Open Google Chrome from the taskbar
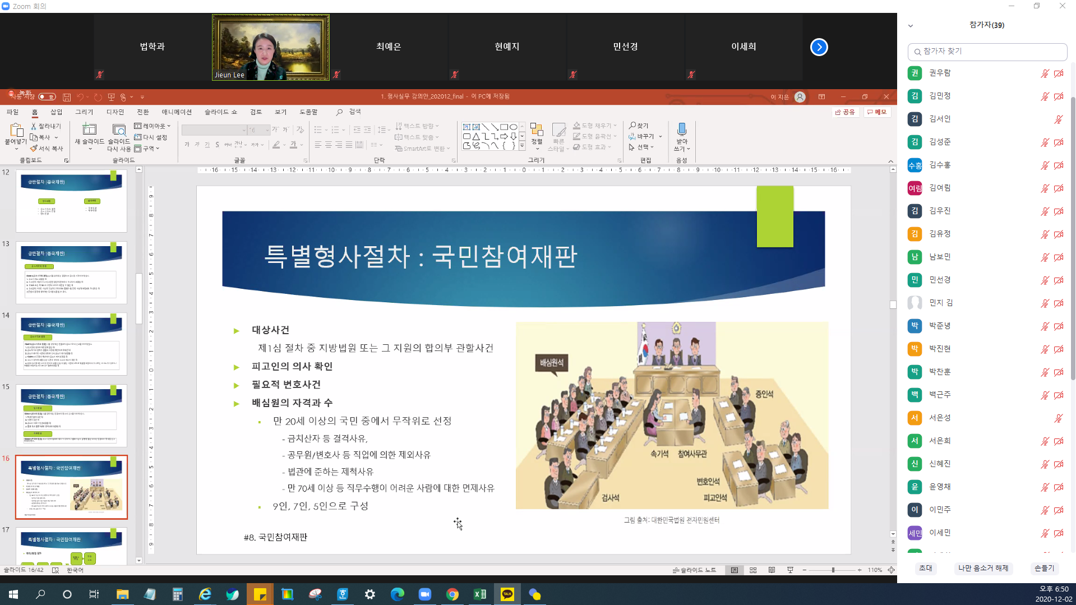Screen dimensions: 1076x605 [452, 594]
